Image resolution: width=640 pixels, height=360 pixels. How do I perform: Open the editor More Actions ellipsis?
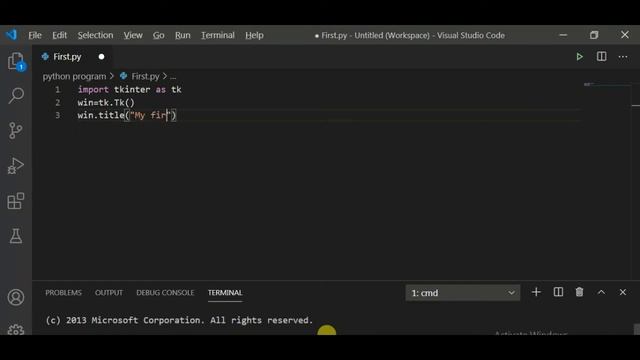click(623, 57)
